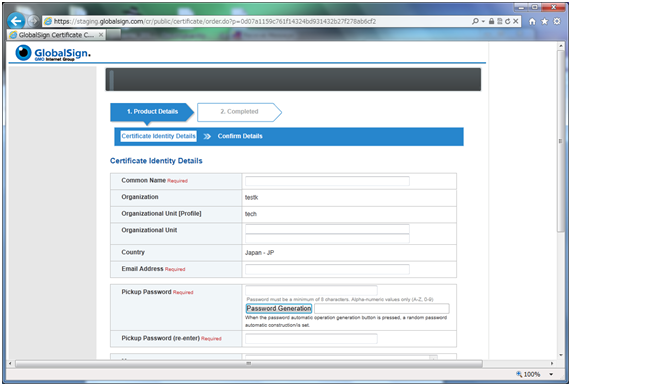
Task: Minimize the Internet Explorer window
Action: point(521,7)
